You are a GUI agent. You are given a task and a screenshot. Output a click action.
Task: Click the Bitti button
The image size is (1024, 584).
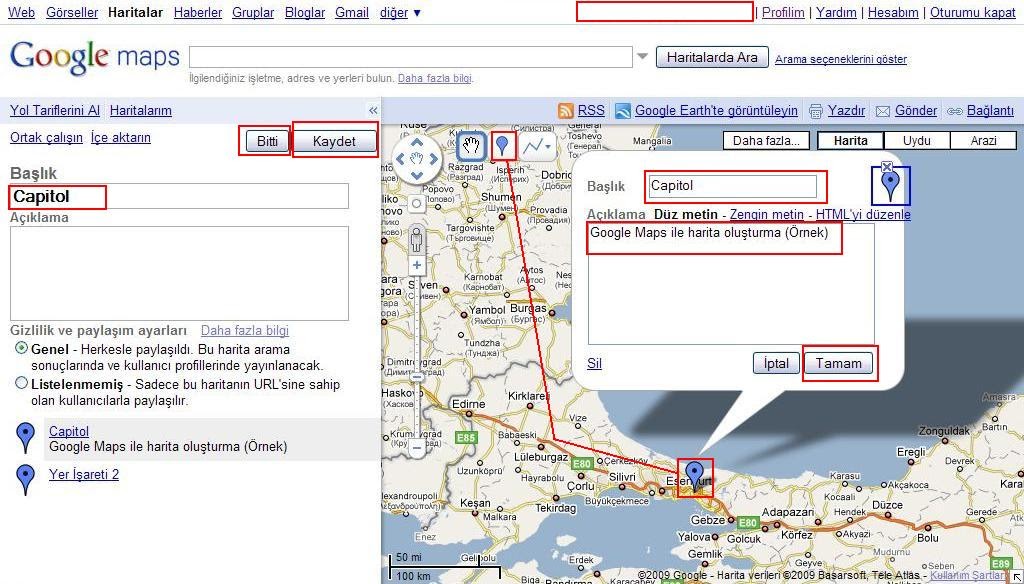267,141
